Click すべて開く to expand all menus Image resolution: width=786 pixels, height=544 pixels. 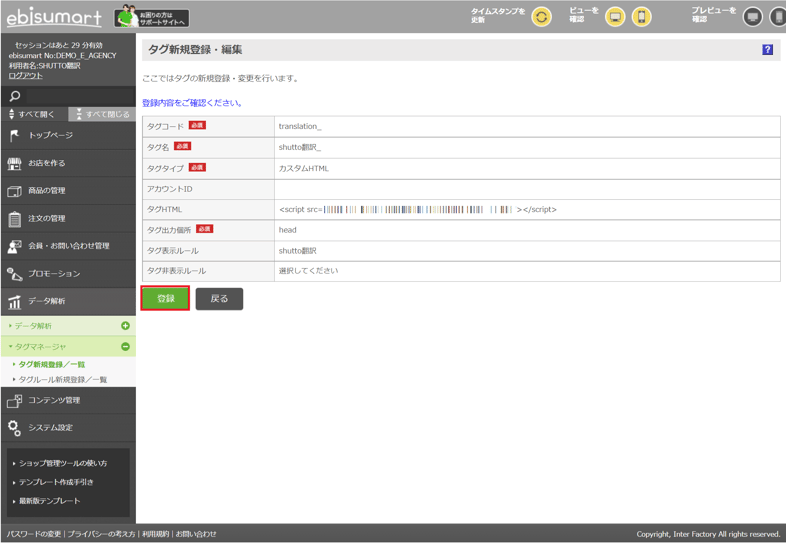pos(35,114)
